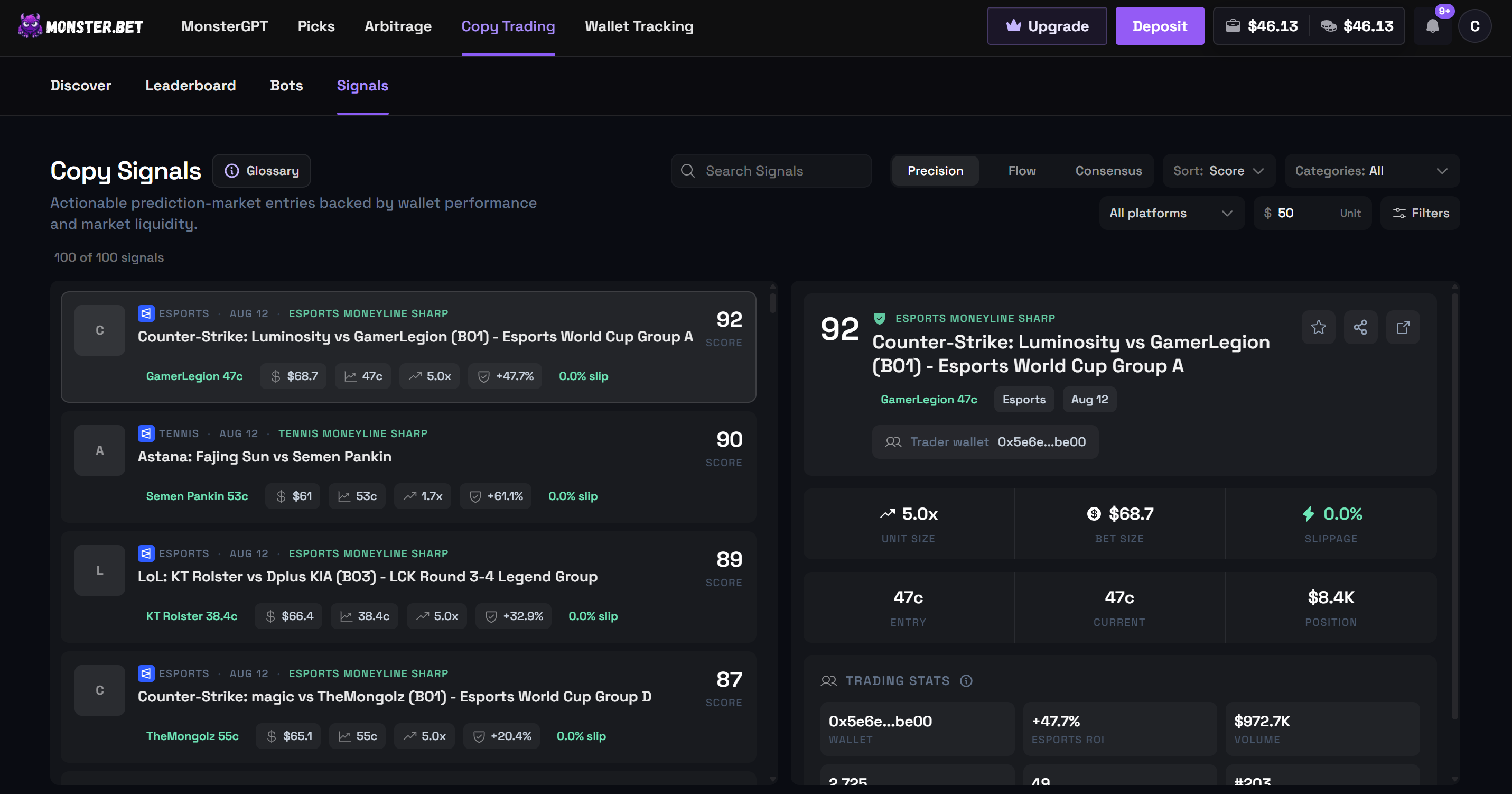Click the verified shield icon in detail panel

click(x=879, y=318)
